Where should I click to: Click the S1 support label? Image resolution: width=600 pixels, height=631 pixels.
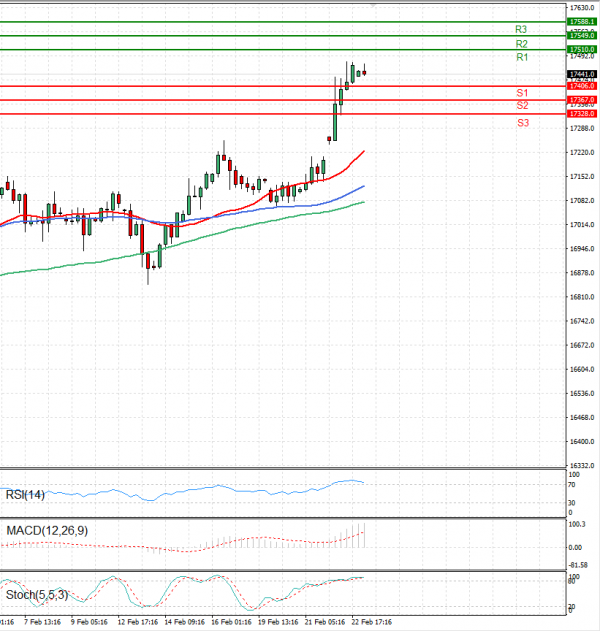(x=522, y=93)
